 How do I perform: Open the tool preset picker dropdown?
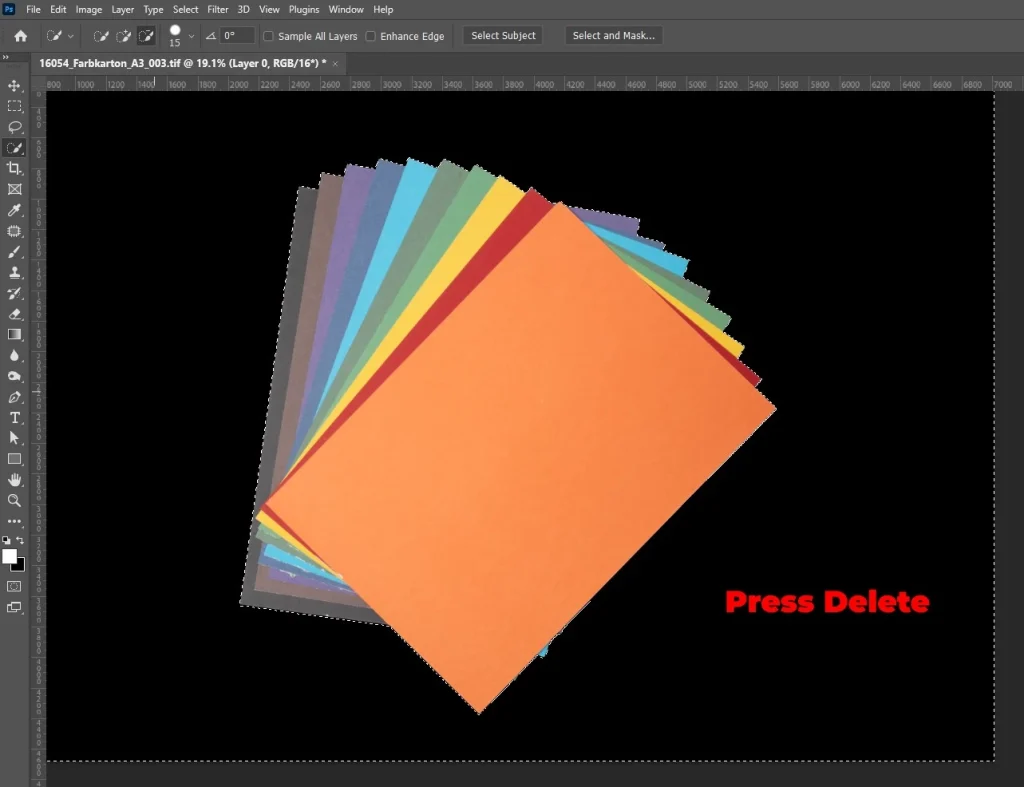coord(71,36)
